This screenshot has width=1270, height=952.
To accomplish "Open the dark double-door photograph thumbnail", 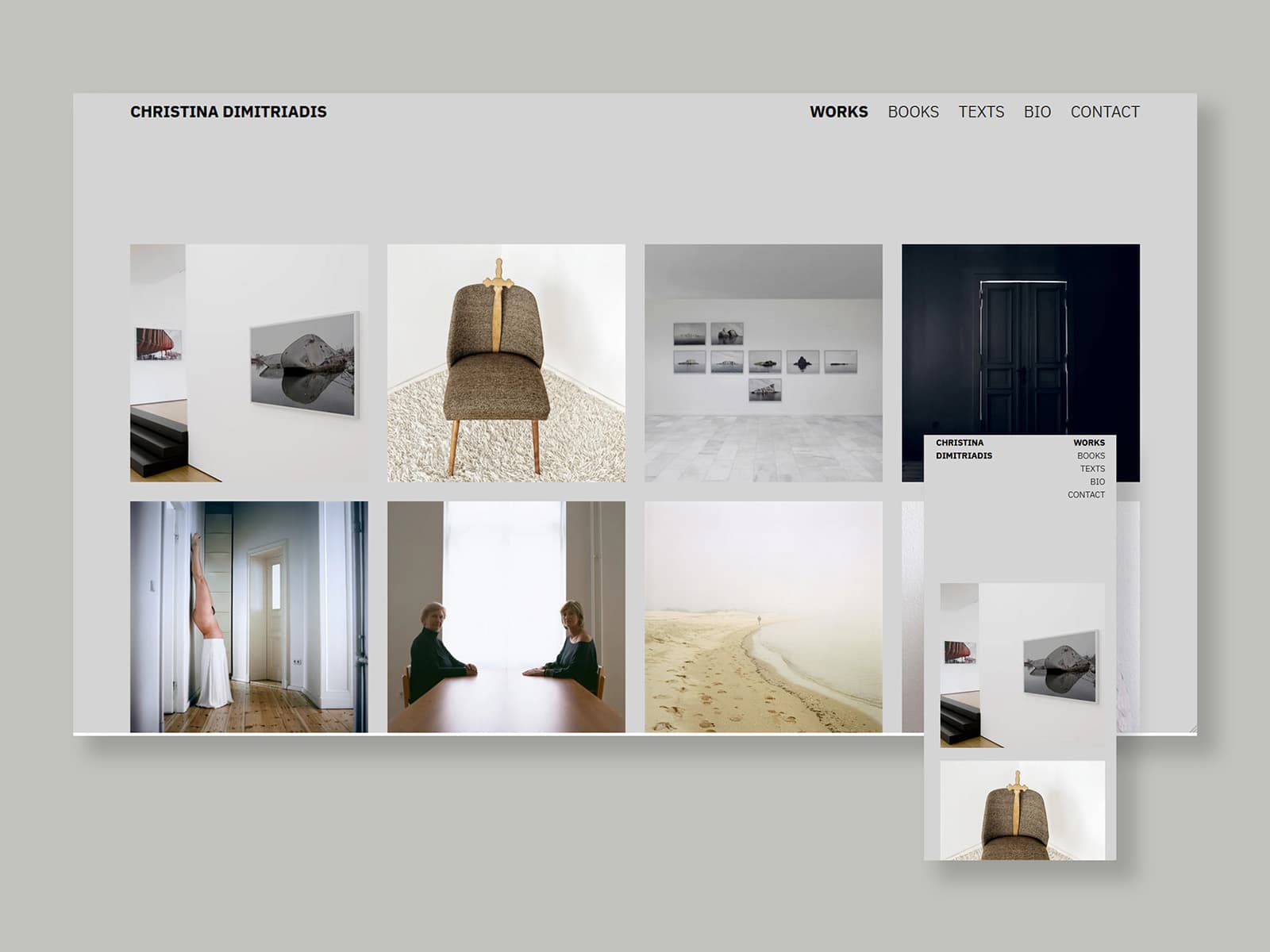I will click(1023, 333).
